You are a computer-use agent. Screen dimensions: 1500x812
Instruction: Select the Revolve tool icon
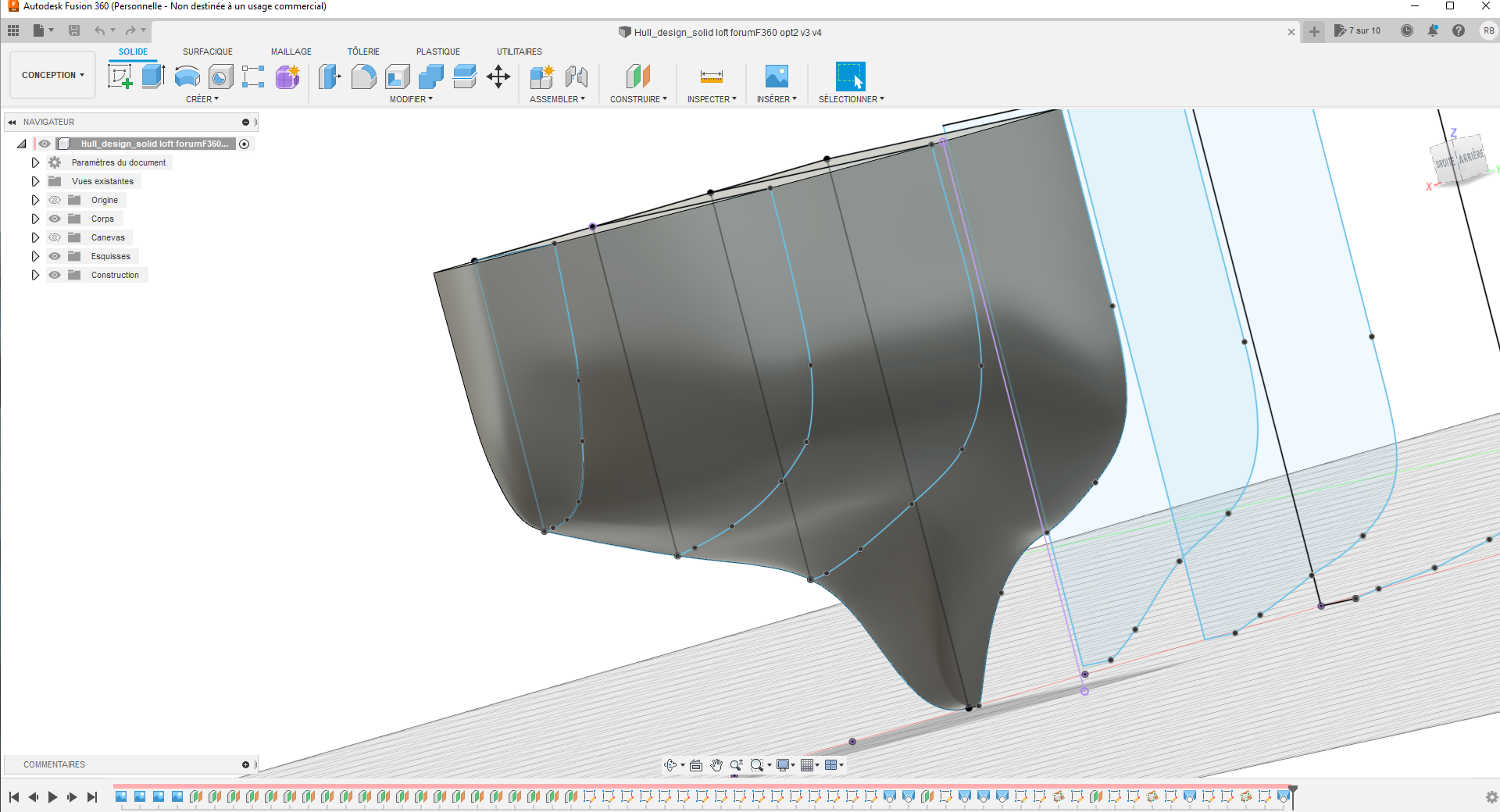tap(187, 77)
